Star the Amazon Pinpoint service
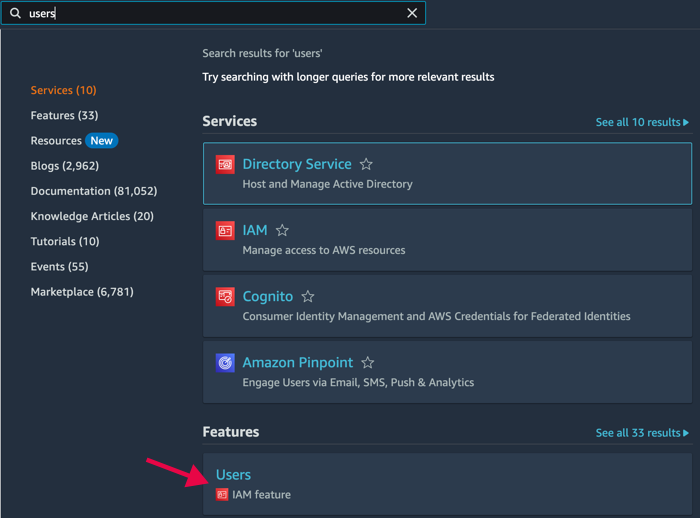The width and height of the screenshot is (700, 518). (368, 363)
